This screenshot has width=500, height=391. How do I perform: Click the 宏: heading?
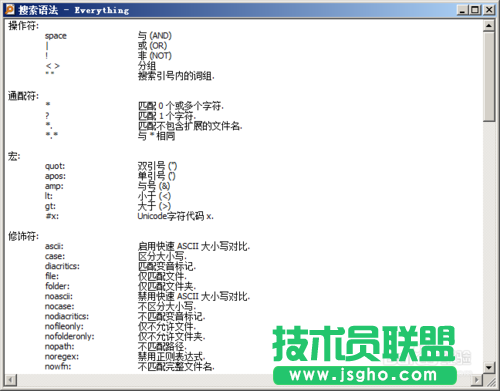coord(14,156)
